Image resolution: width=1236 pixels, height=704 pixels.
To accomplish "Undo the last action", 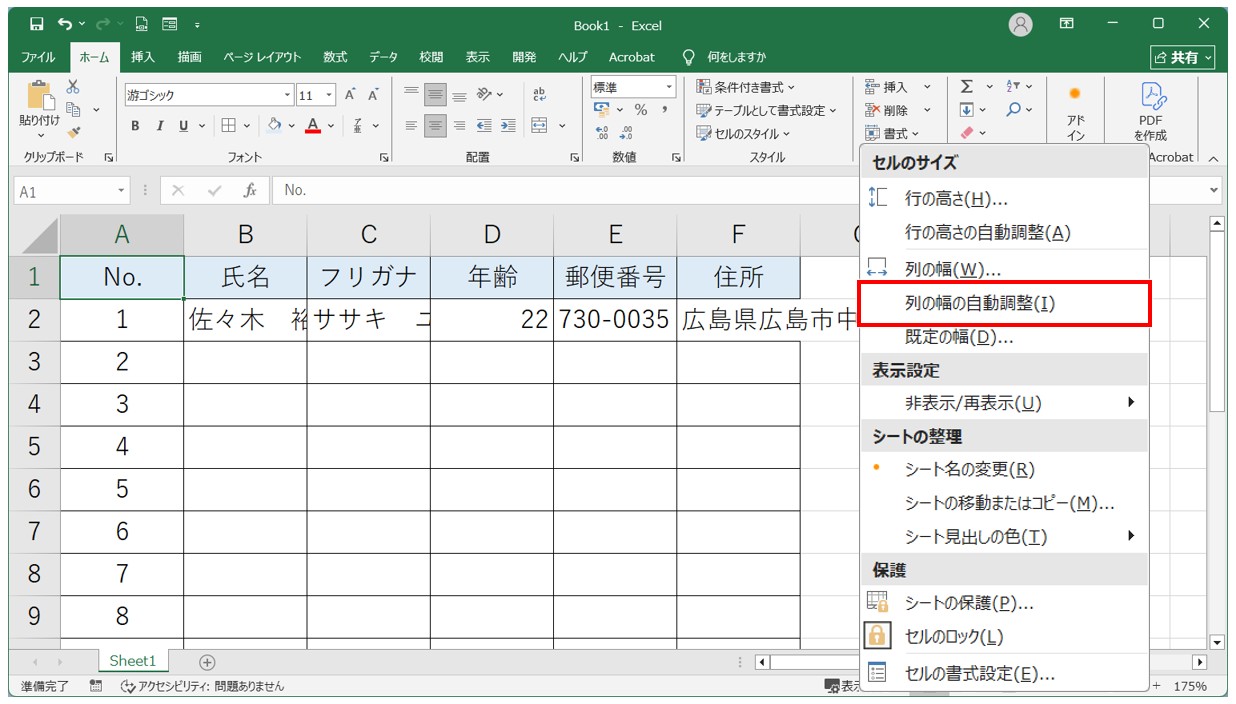I will tap(65, 24).
